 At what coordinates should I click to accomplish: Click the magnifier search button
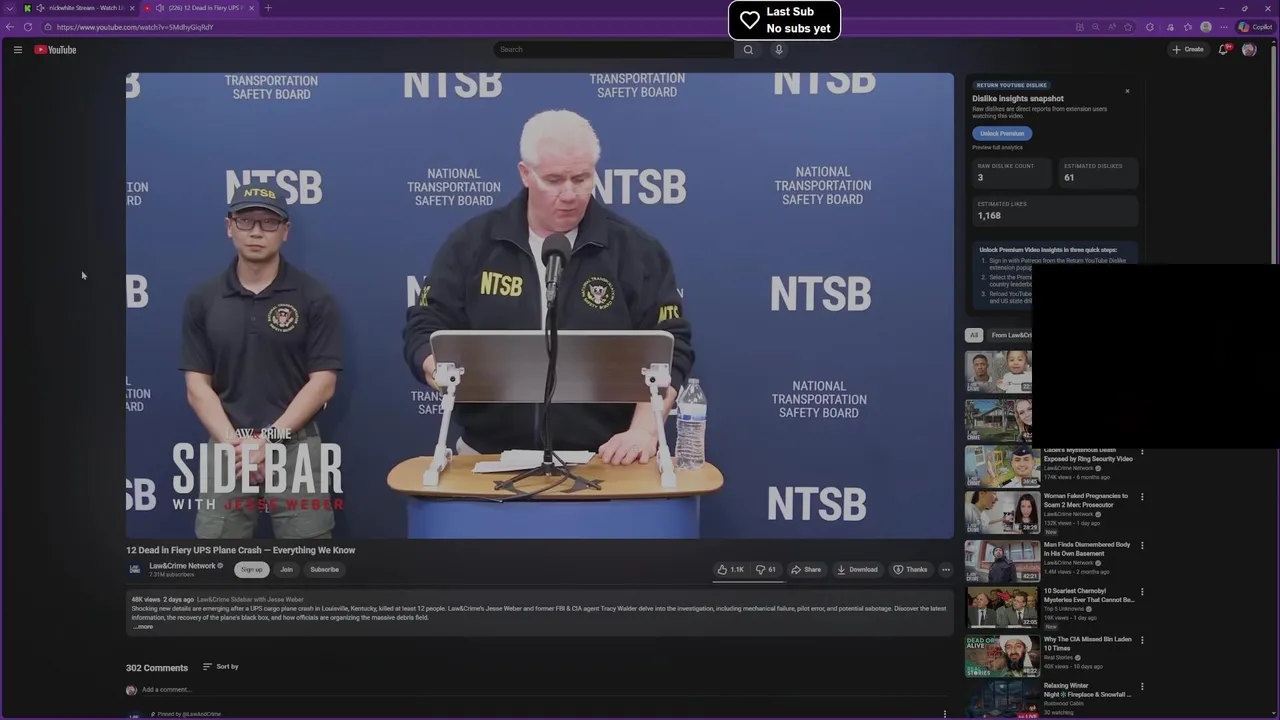click(x=748, y=49)
